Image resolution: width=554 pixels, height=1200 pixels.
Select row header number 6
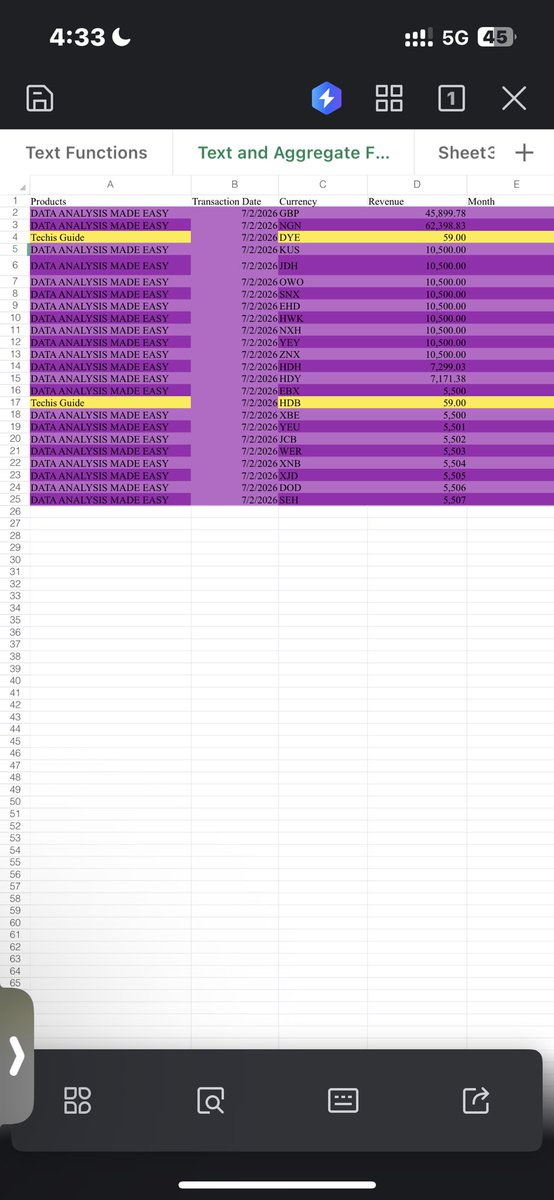pyautogui.click(x=15, y=265)
